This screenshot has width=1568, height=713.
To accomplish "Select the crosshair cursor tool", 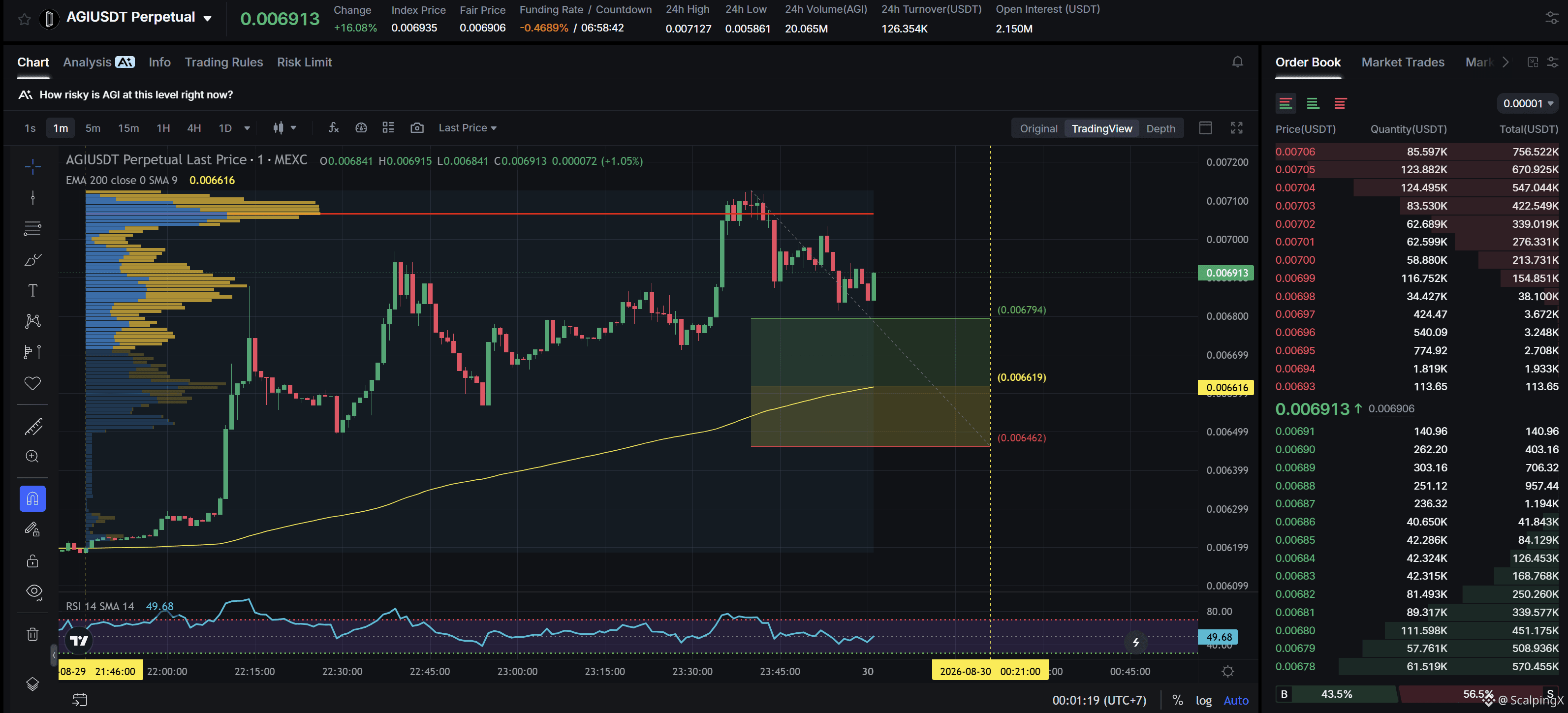I will click(x=33, y=166).
